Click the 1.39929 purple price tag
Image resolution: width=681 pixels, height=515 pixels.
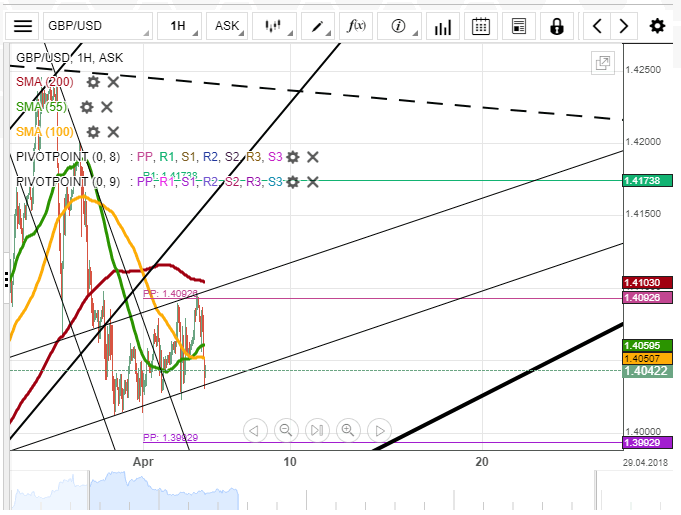[648, 442]
